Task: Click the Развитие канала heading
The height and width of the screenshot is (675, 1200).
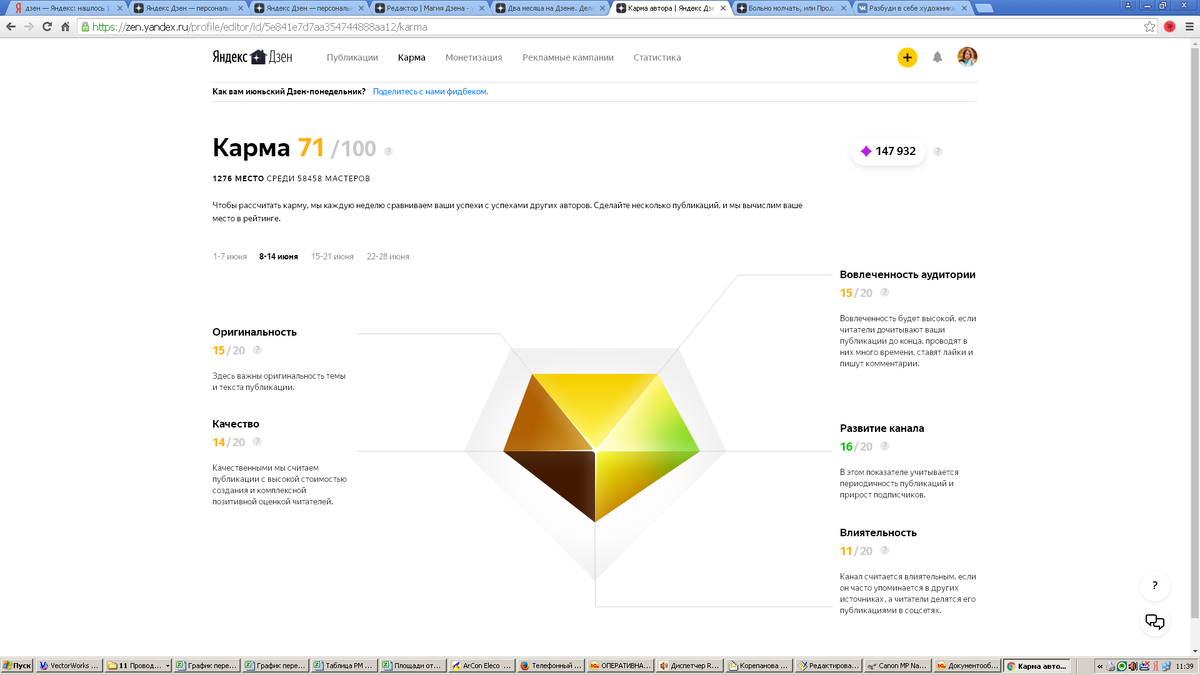Action: pos(882,428)
